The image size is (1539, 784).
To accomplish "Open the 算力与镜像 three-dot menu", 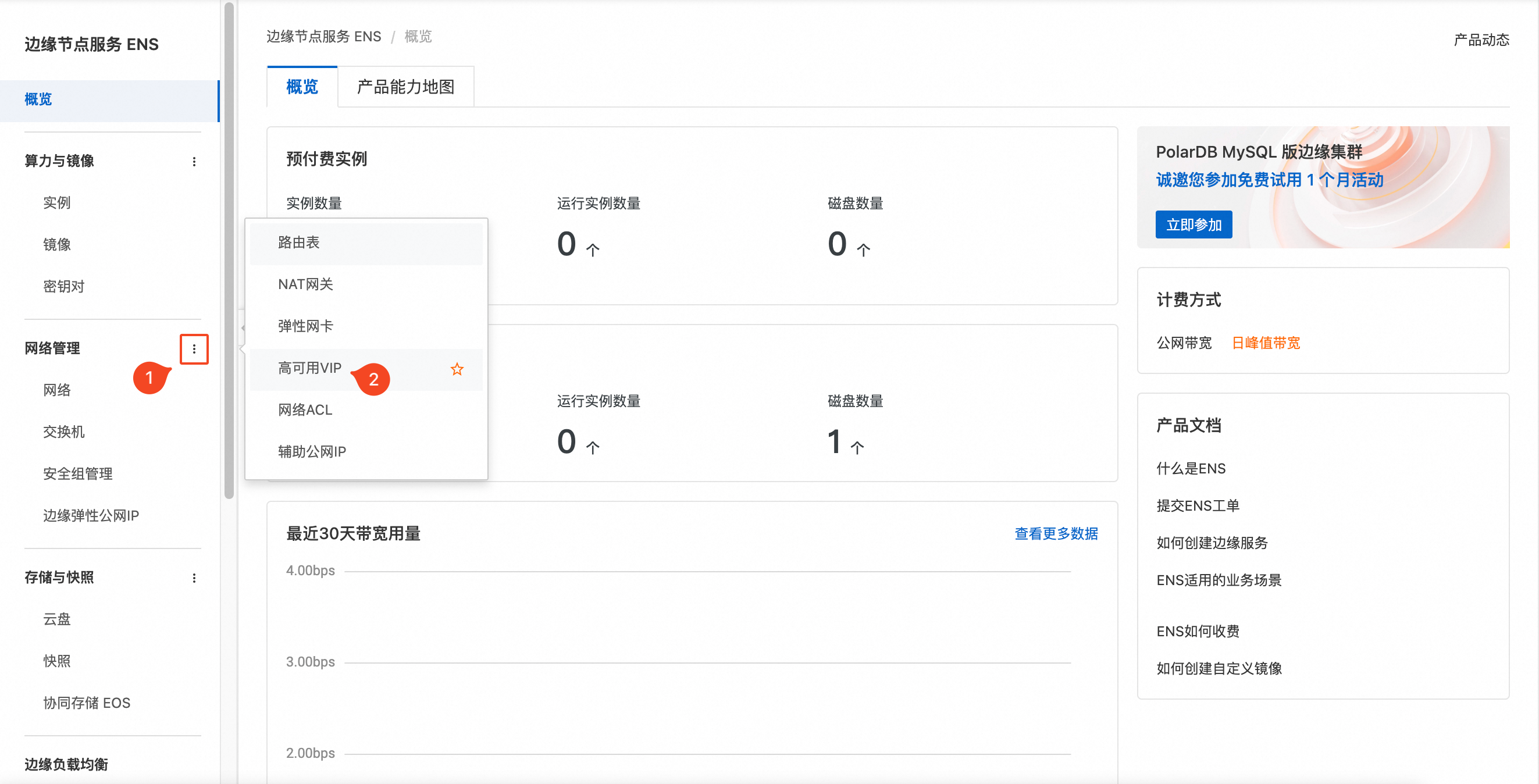I will [194, 161].
